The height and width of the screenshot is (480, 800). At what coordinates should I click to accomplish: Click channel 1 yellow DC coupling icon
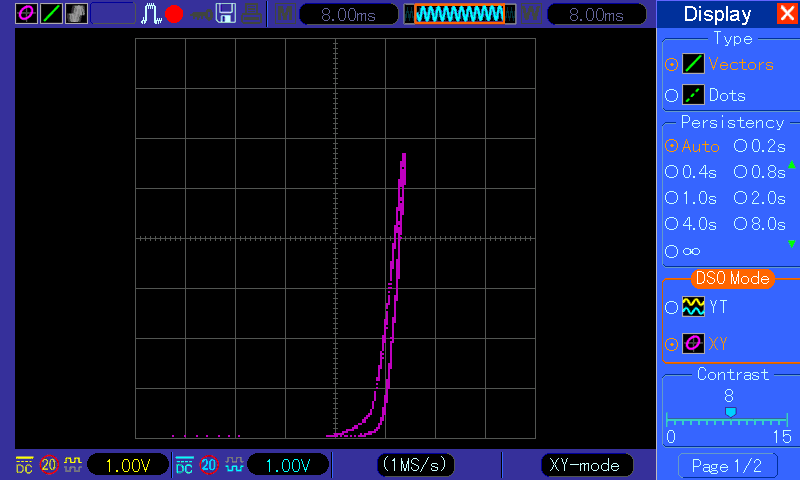pyautogui.click(x=24, y=465)
